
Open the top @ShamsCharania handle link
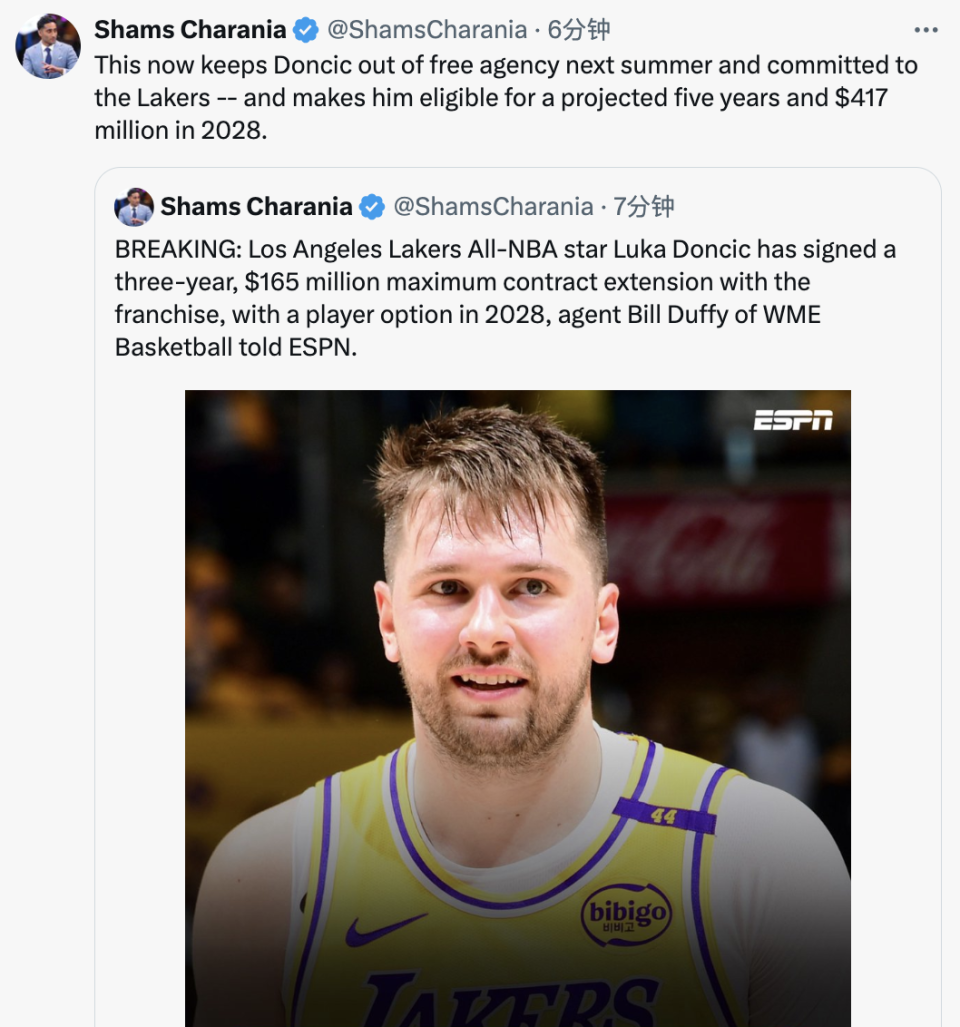click(427, 29)
